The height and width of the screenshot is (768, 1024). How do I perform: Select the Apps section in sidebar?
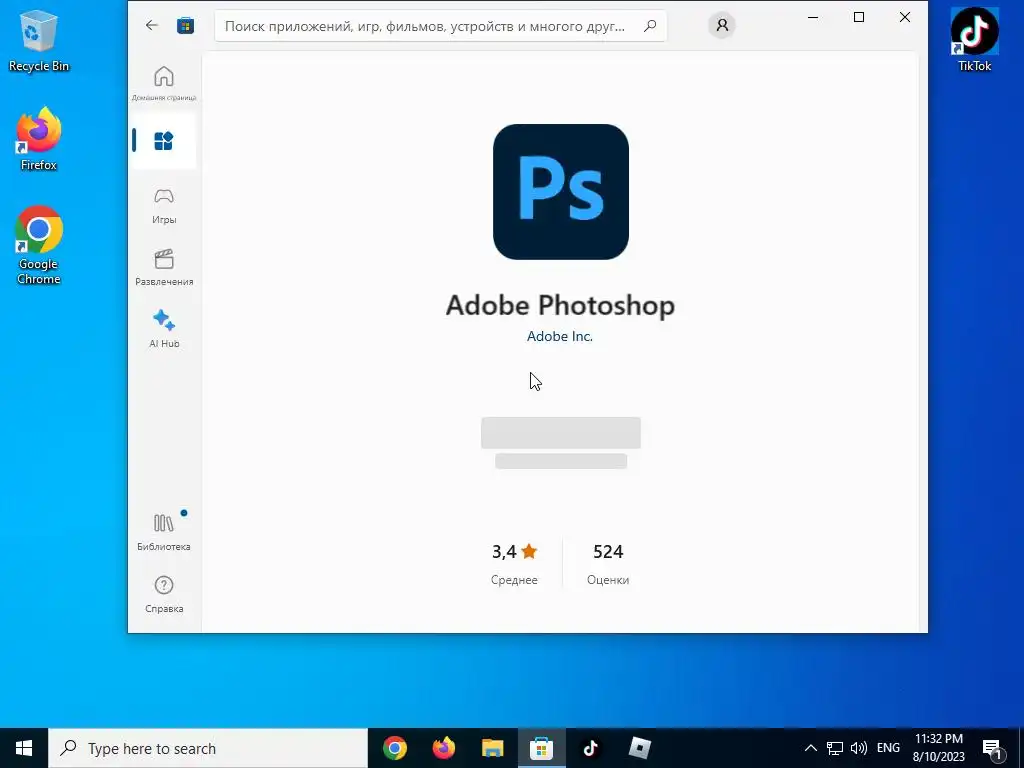[x=163, y=141]
